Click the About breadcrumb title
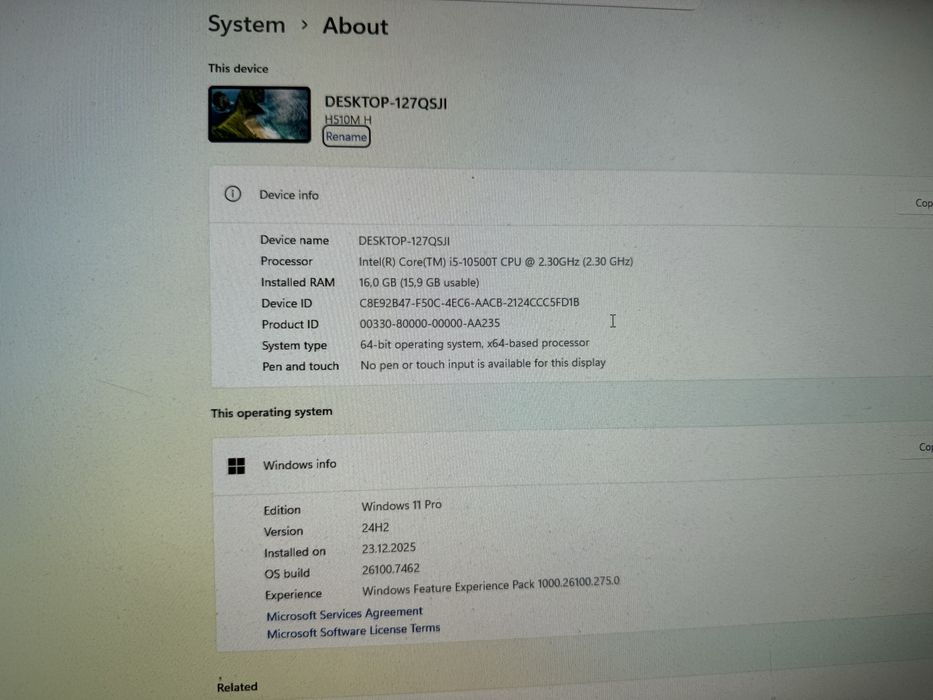This screenshot has width=933, height=700. [355, 26]
